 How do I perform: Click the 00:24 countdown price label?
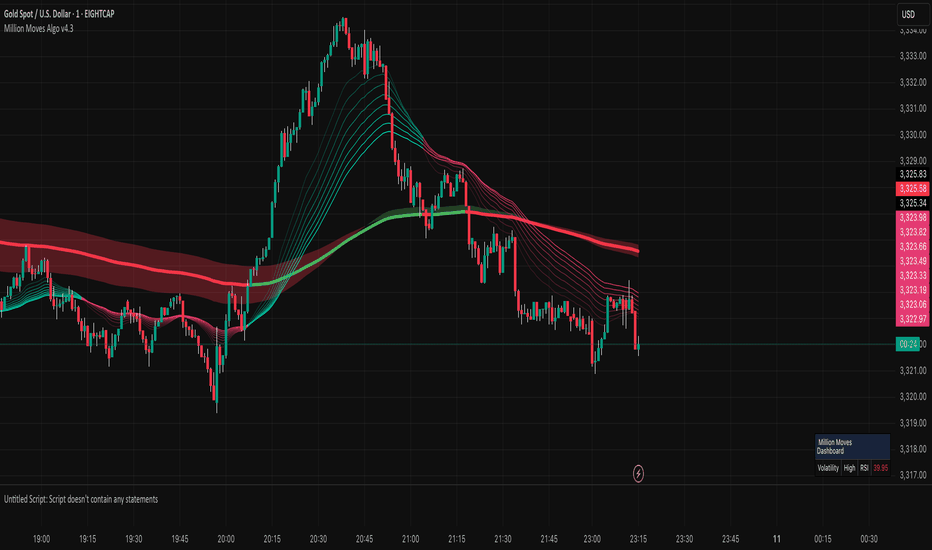pos(908,344)
